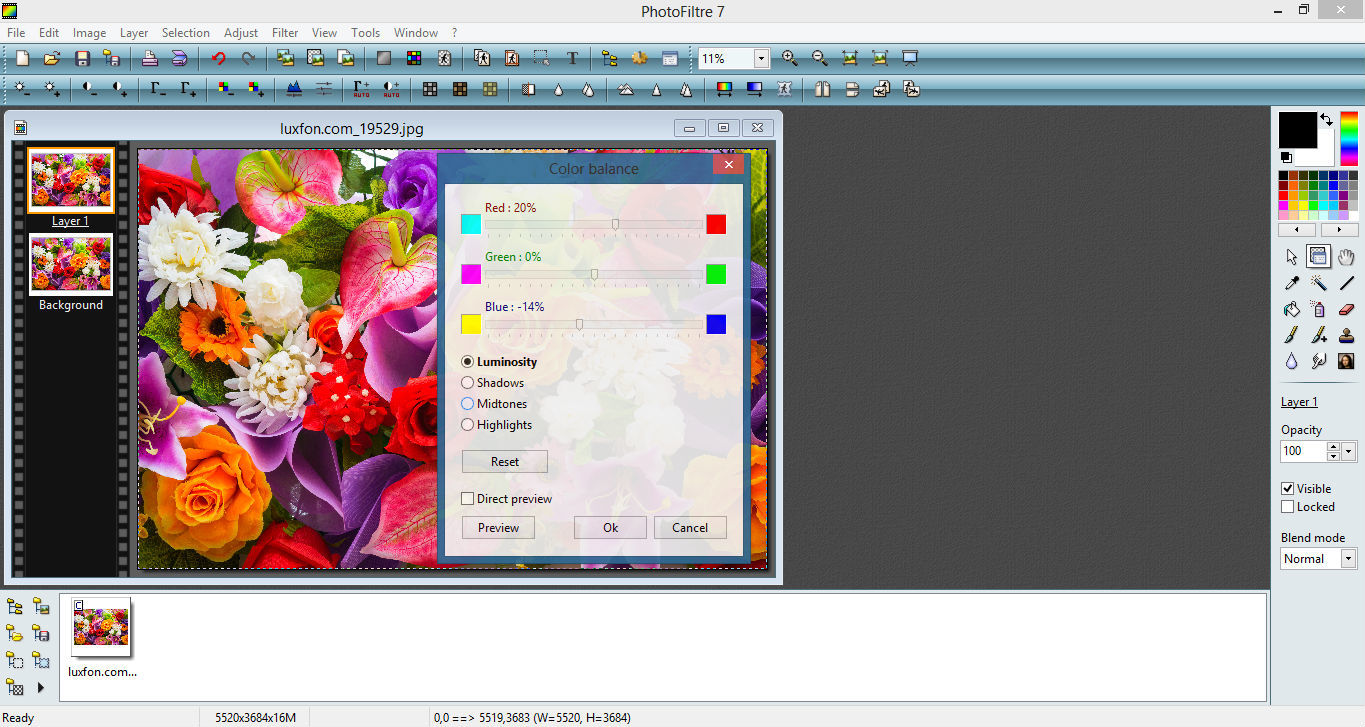Check the Locked layer checkbox

point(1288,507)
